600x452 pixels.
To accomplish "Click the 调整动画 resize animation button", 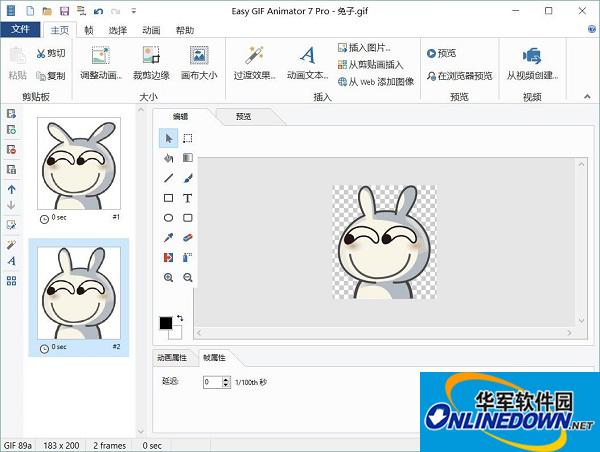I will click(x=101, y=63).
